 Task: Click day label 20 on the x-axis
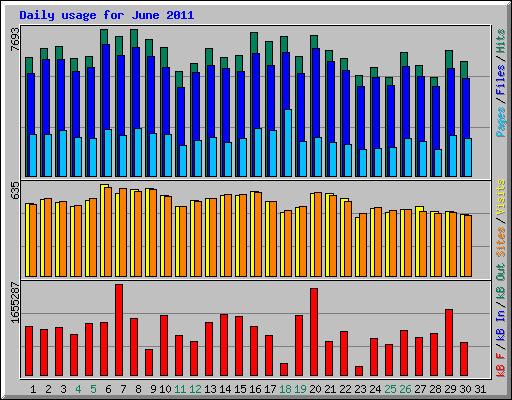(x=315, y=389)
